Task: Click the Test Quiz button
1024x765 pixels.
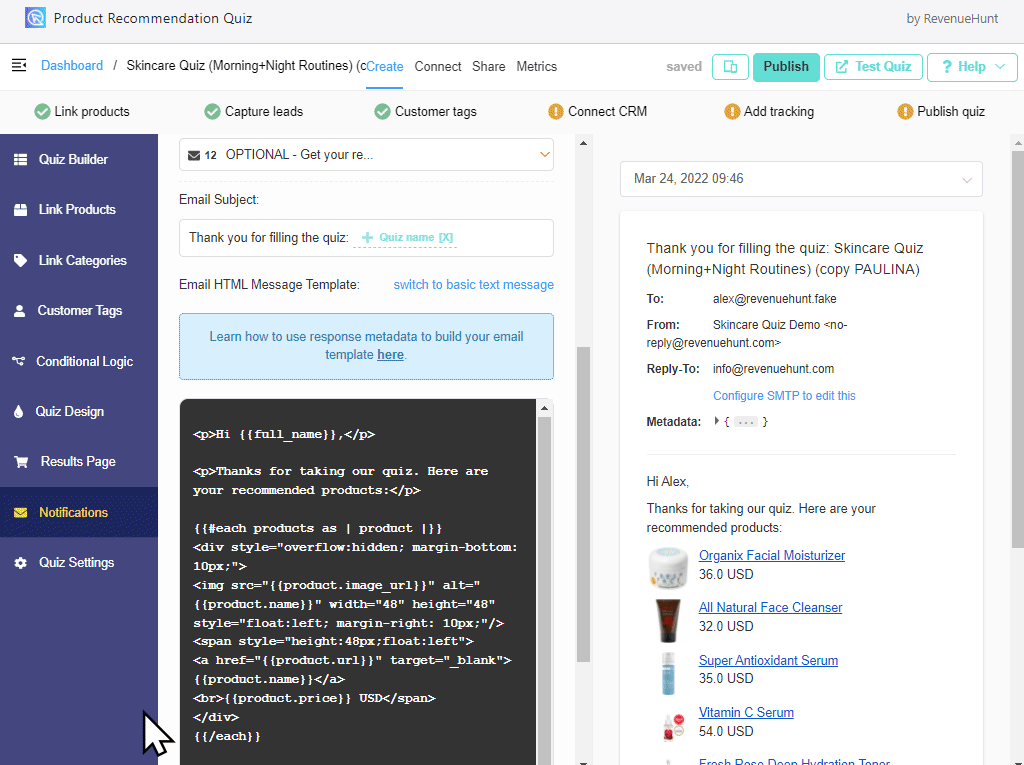Action: (x=873, y=67)
